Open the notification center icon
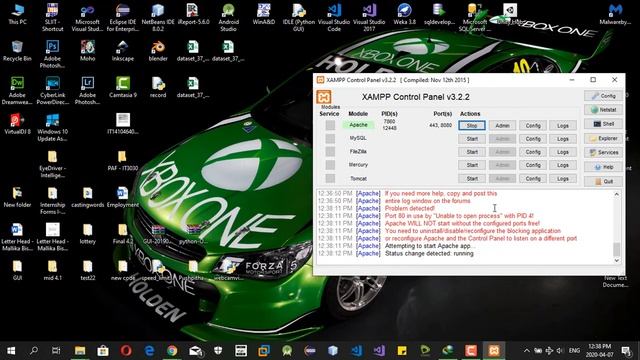This screenshot has height=360, width=640. coord(626,350)
